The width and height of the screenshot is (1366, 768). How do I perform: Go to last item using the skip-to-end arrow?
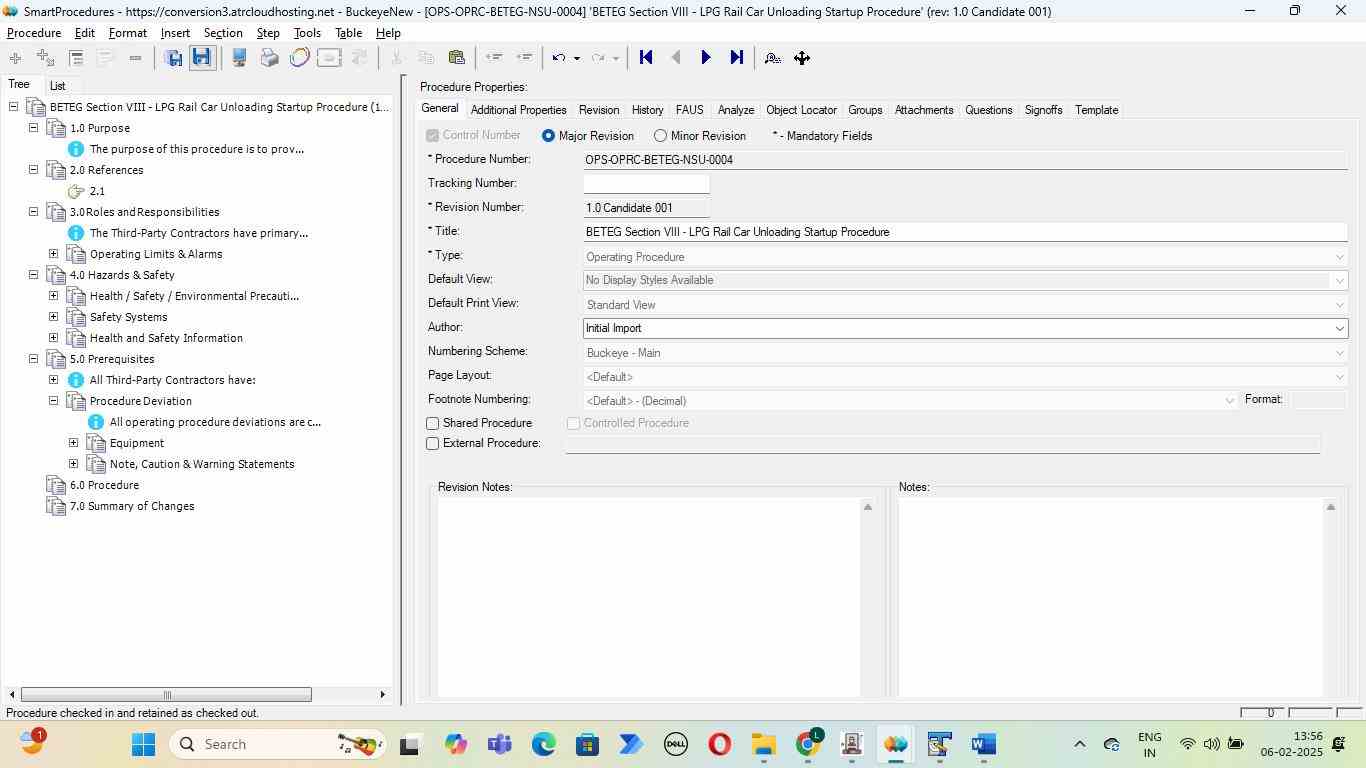coord(737,58)
